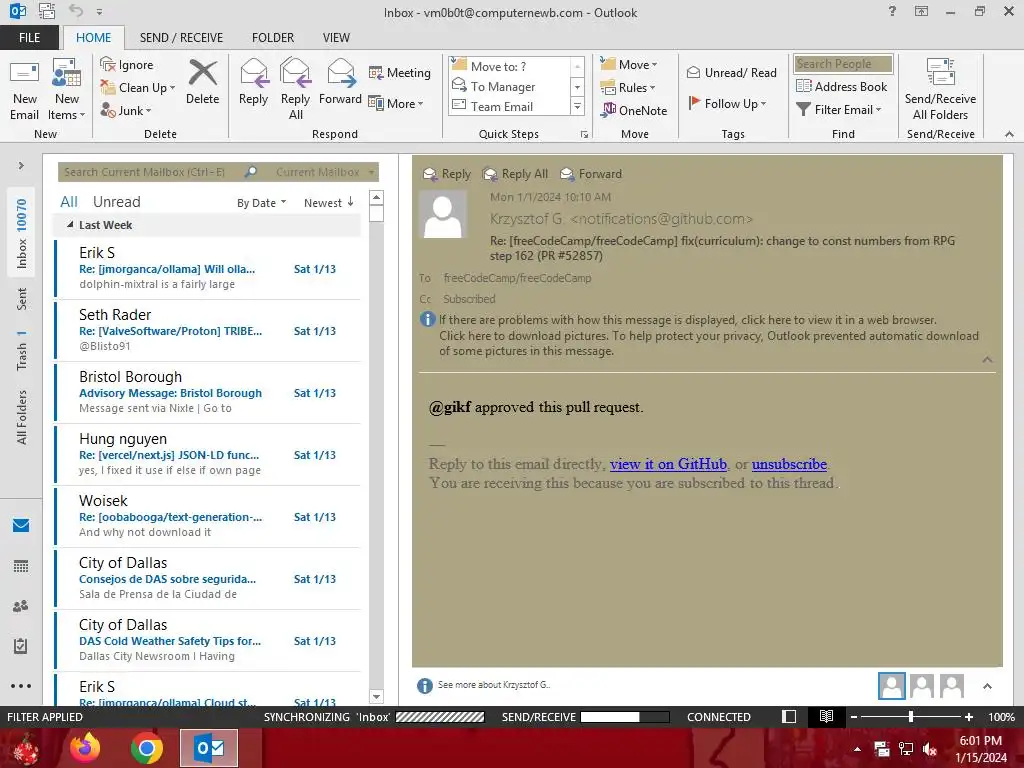
Task: Open Firefox from the taskbar
Action: 85,748
